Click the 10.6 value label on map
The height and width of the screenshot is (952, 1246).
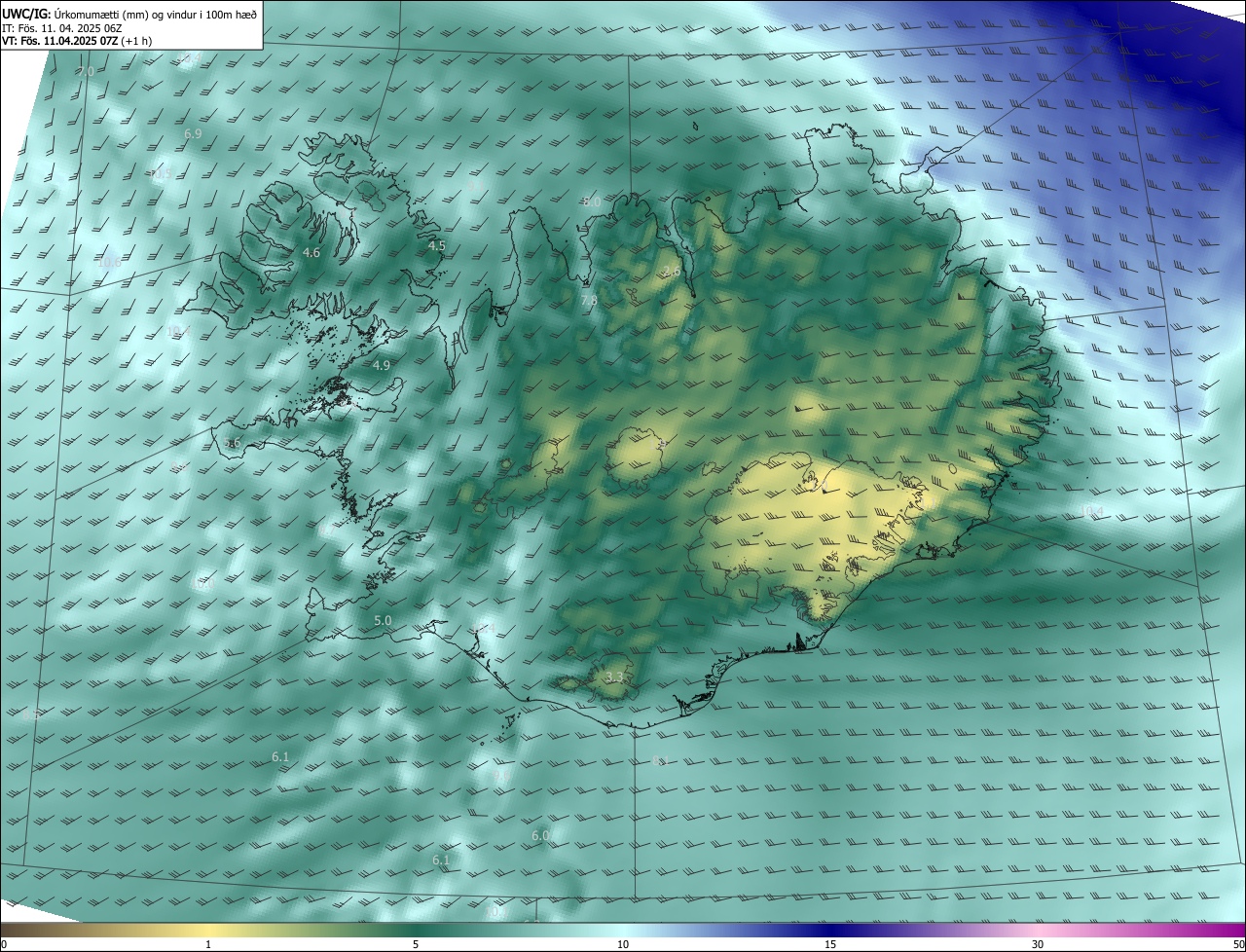[x=110, y=262]
